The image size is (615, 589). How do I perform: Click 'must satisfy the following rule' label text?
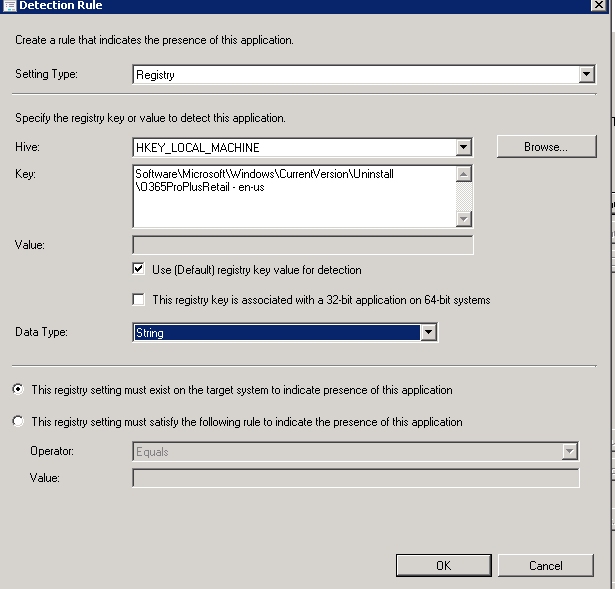pos(247,422)
